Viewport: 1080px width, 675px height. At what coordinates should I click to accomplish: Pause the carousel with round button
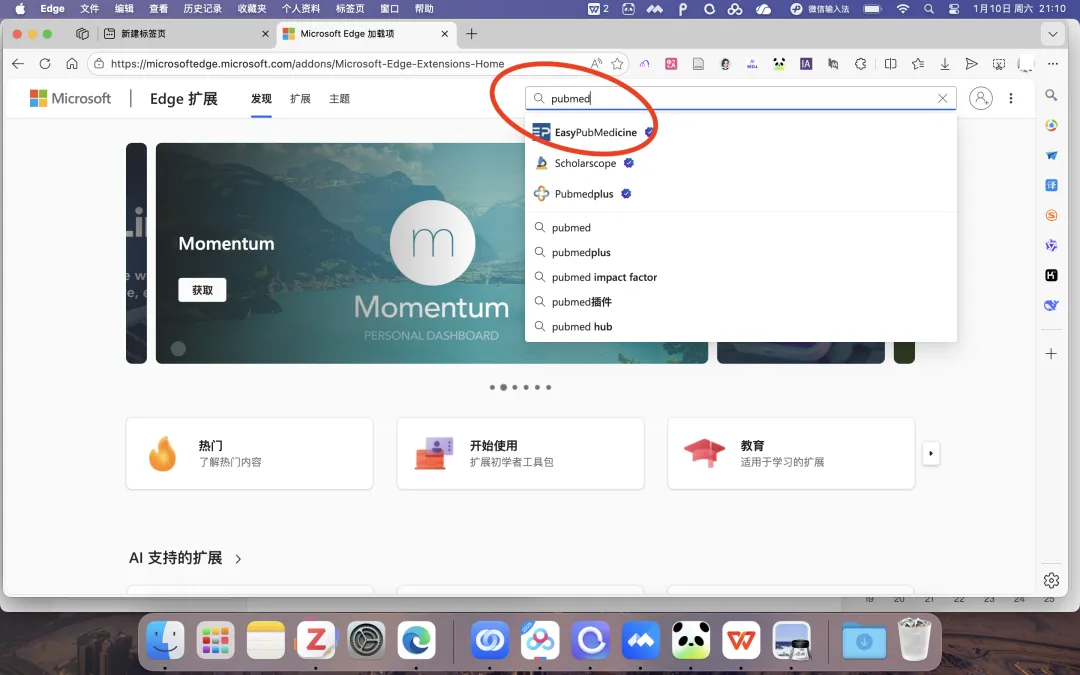point(178,349)
